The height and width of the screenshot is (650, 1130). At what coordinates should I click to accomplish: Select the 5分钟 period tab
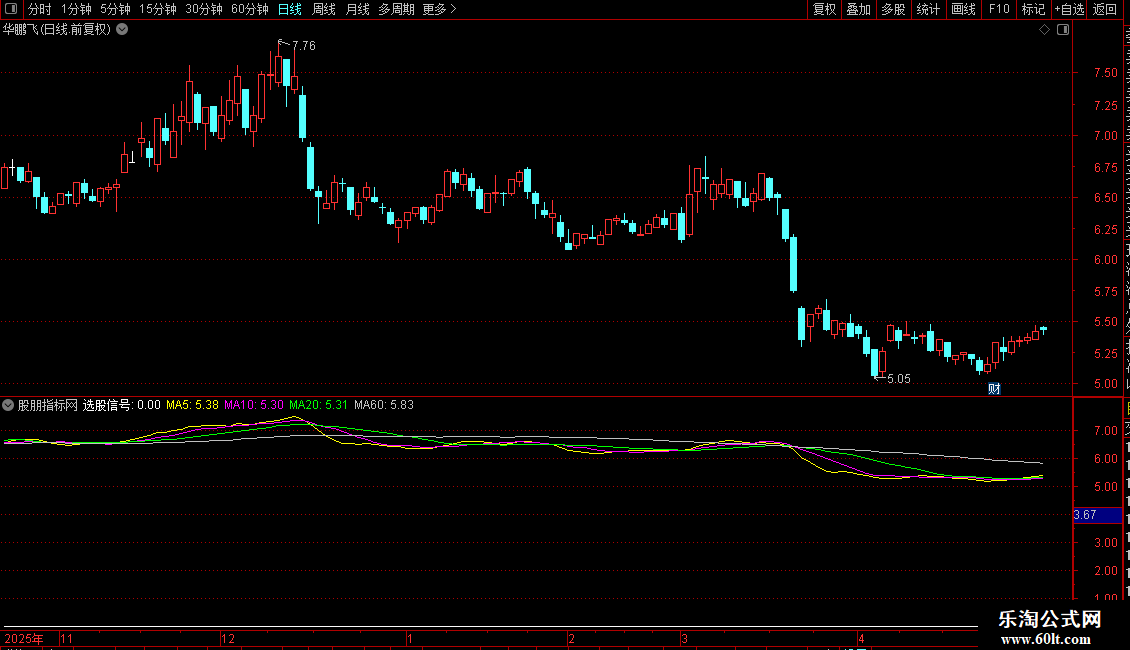pyautogui.click(x=115, y=9)
